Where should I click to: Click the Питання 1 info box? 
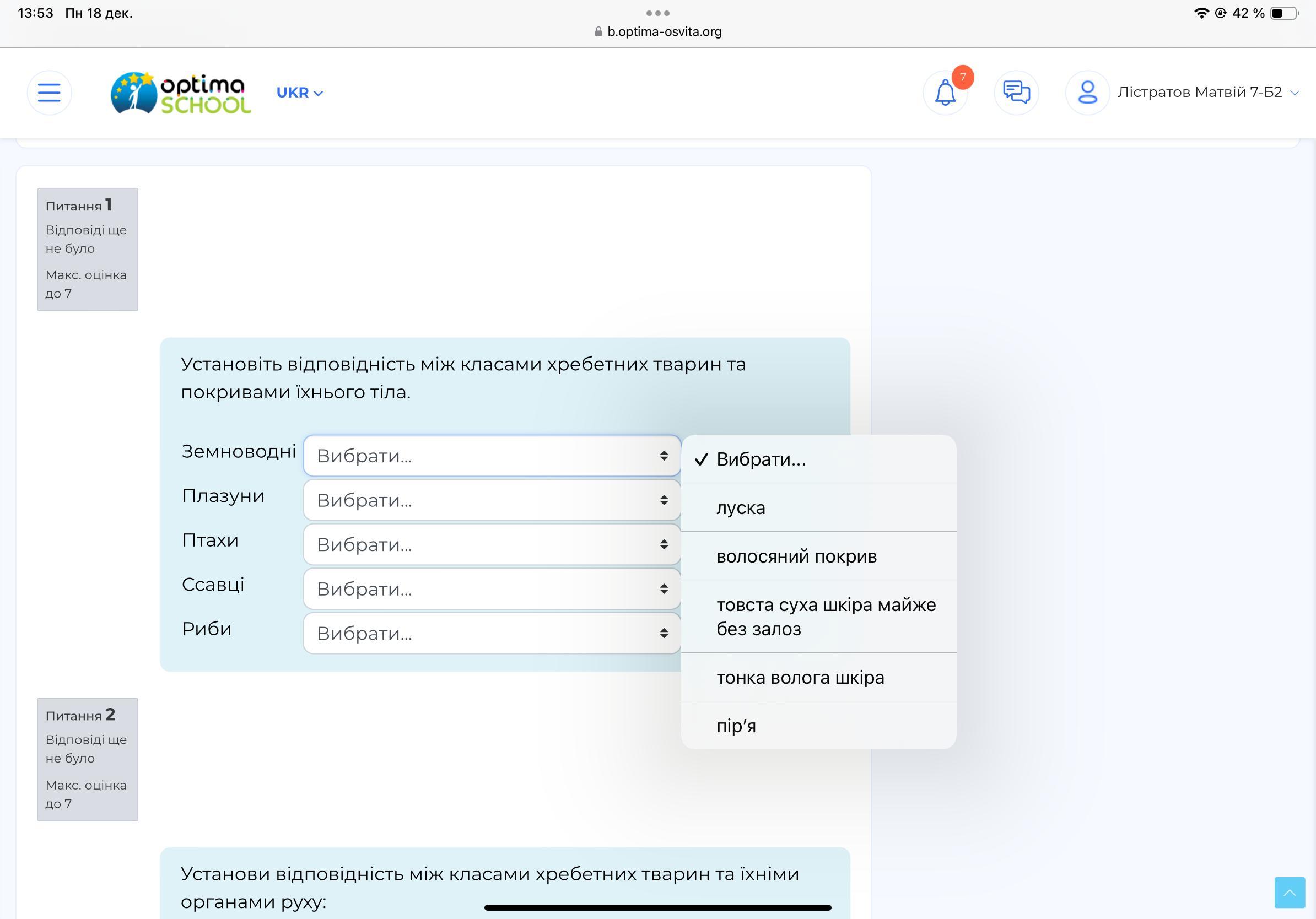point(88,249)
